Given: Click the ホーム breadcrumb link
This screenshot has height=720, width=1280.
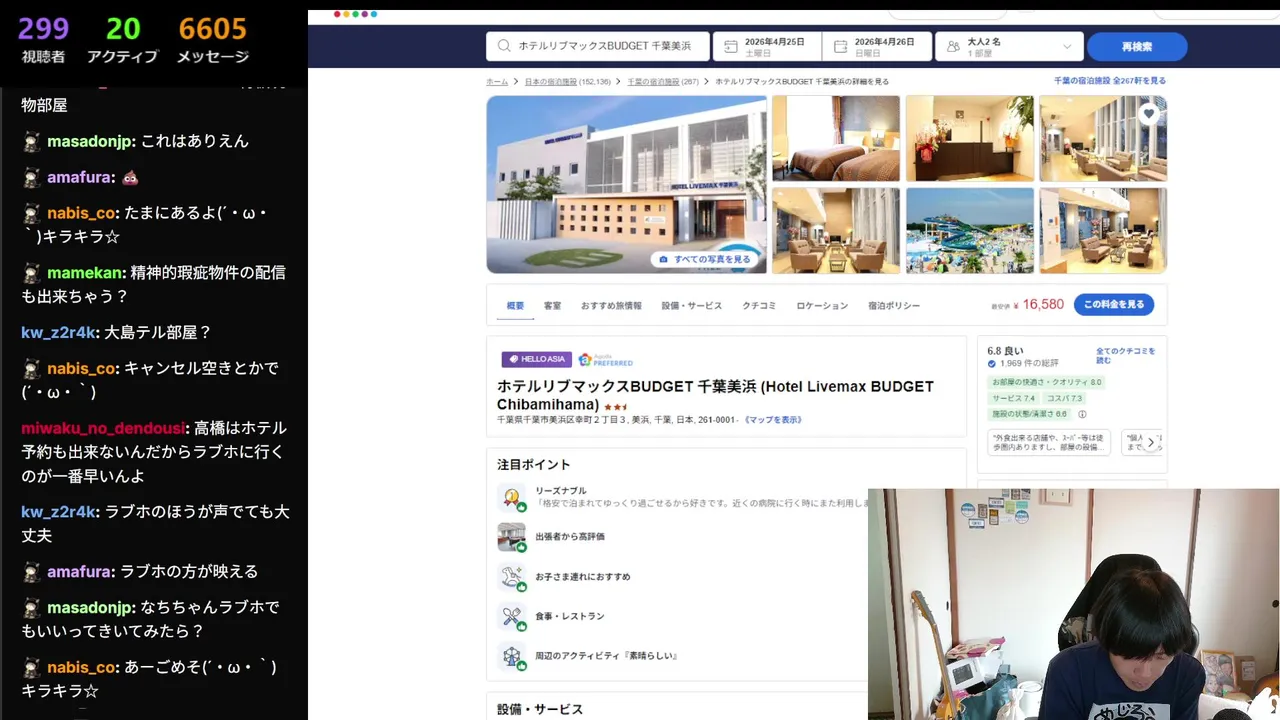Looking at the screenshot, I should [x=497, y=81].
